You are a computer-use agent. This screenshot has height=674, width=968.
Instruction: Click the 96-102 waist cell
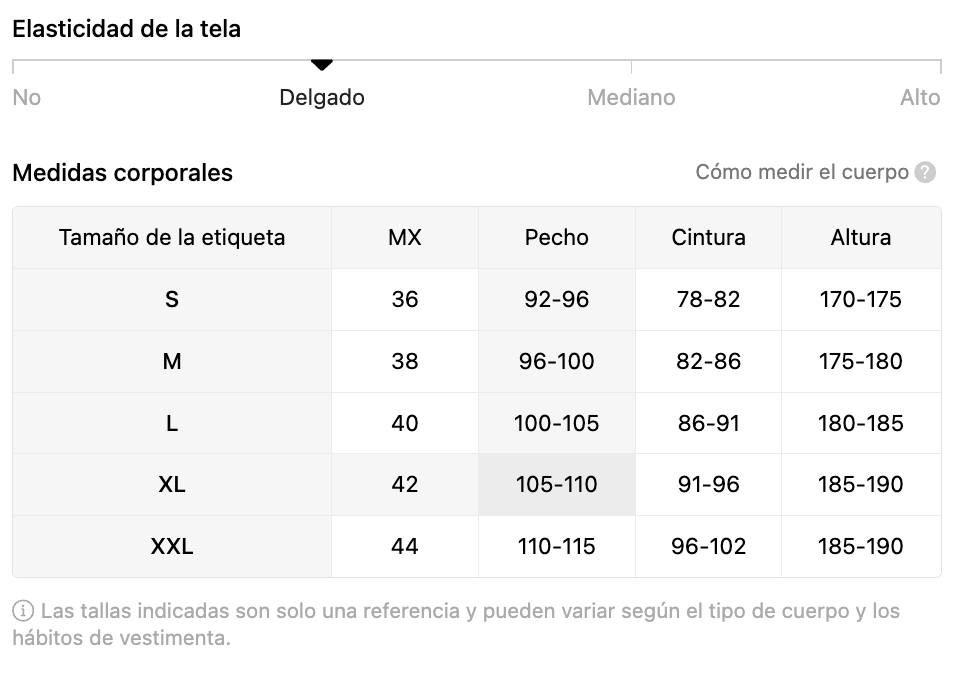tap(708, 547)
